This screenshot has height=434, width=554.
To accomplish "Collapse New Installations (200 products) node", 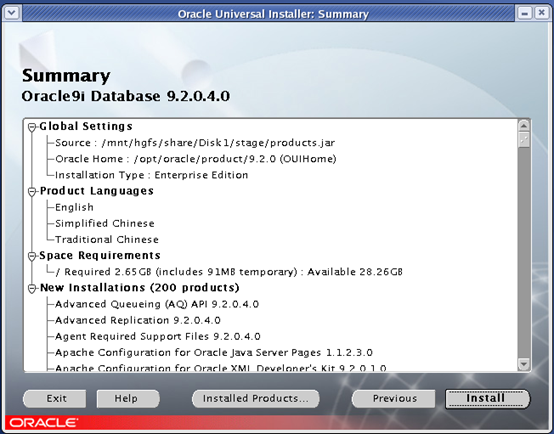I will coord(32,288).
